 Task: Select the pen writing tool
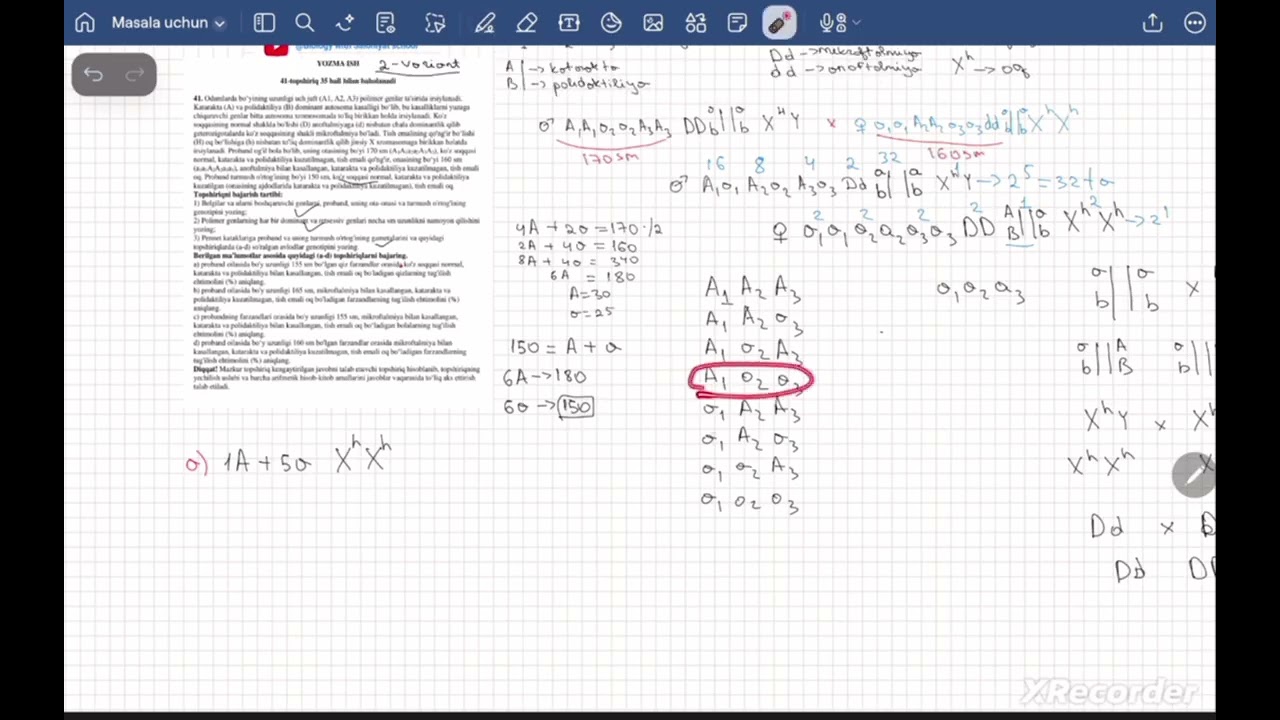tap(485, 22)
